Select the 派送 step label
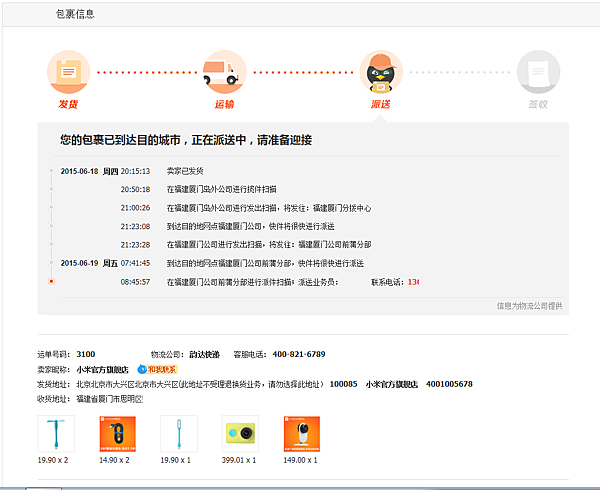 pos(380,104)
